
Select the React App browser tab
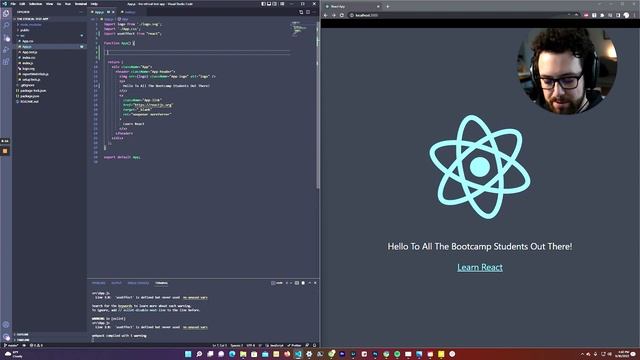tap(352, 7)
